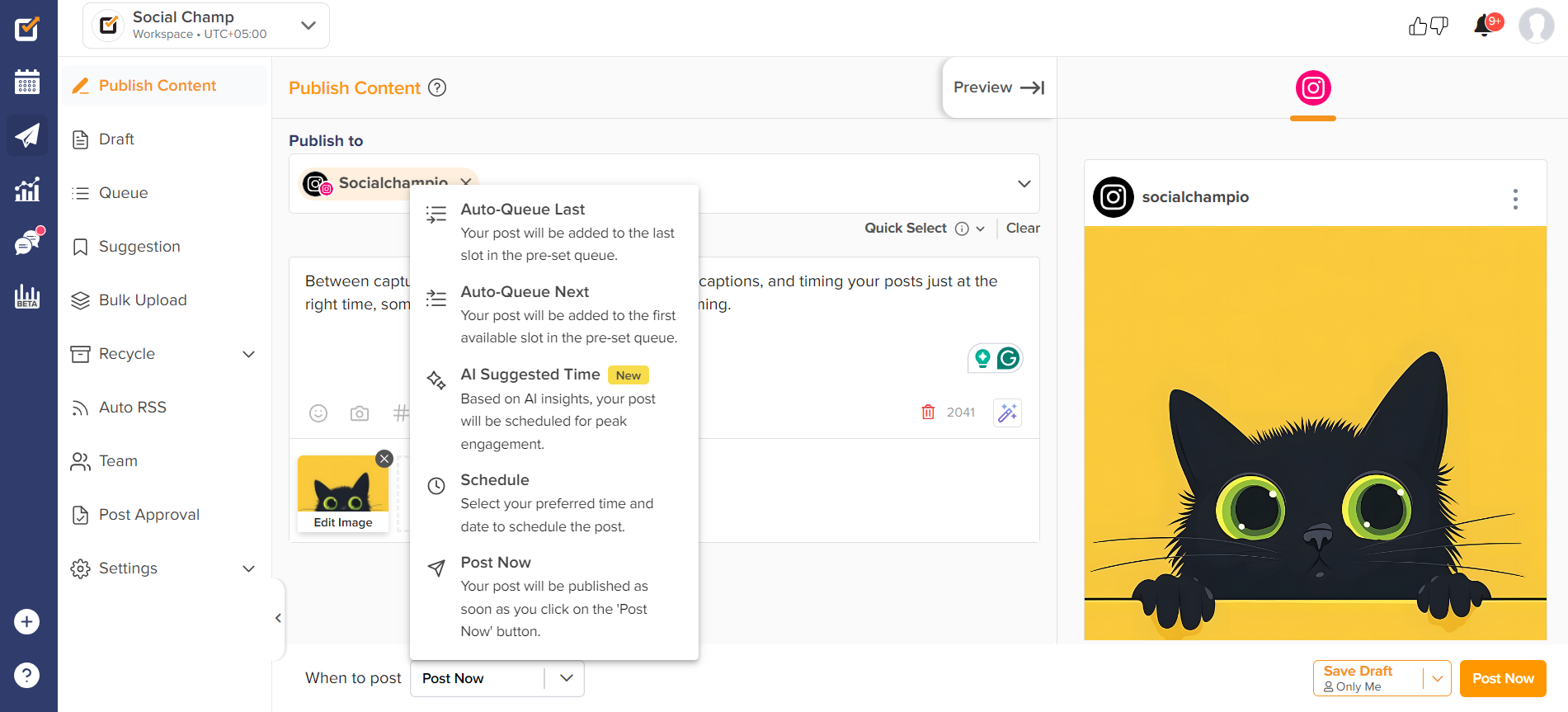Click socialchampio name in preview header

click(x=1195, y=197)
